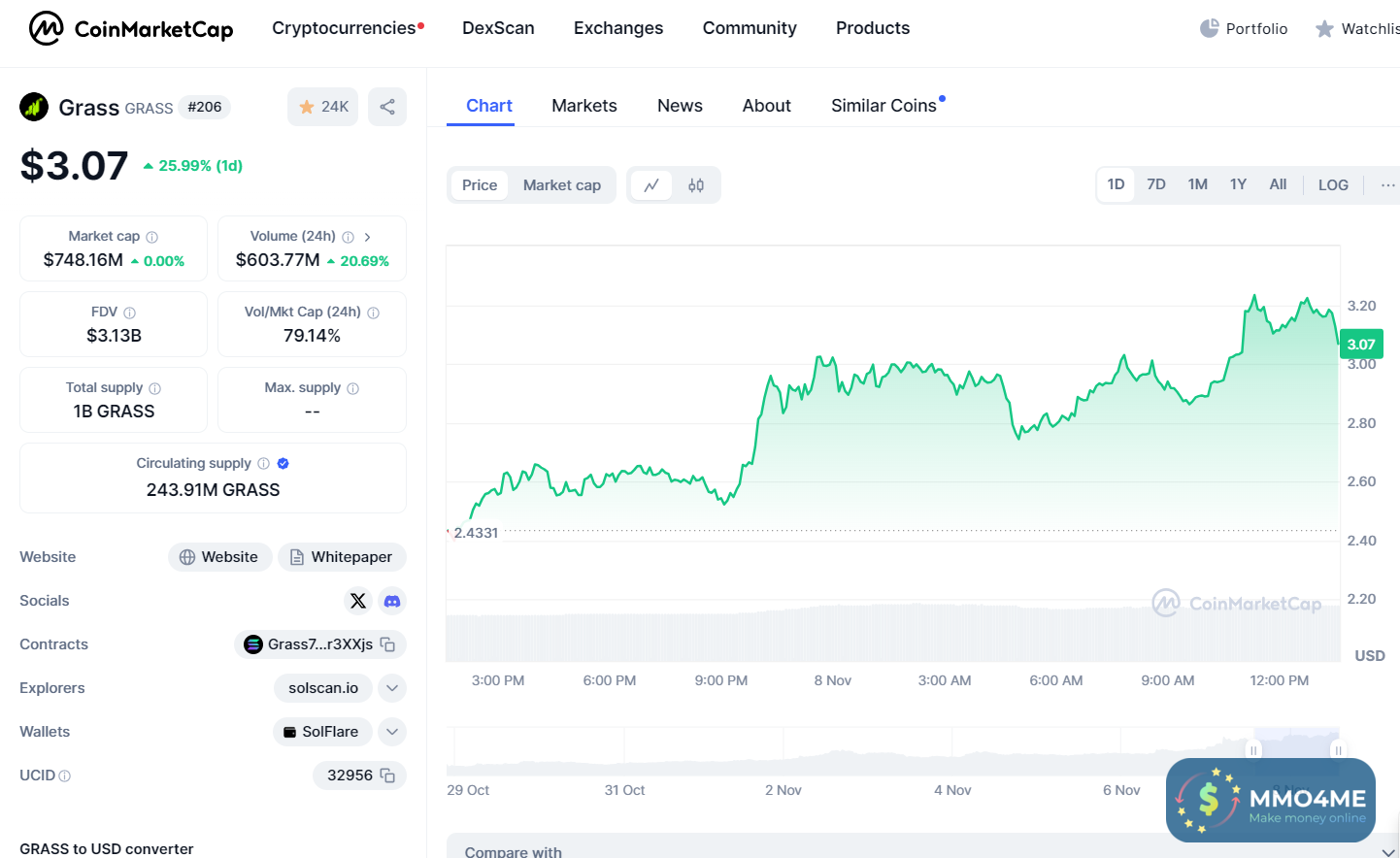Screen dimensions: 1400x858
Task: Set chart range to All
Action: pos(1278,184)
